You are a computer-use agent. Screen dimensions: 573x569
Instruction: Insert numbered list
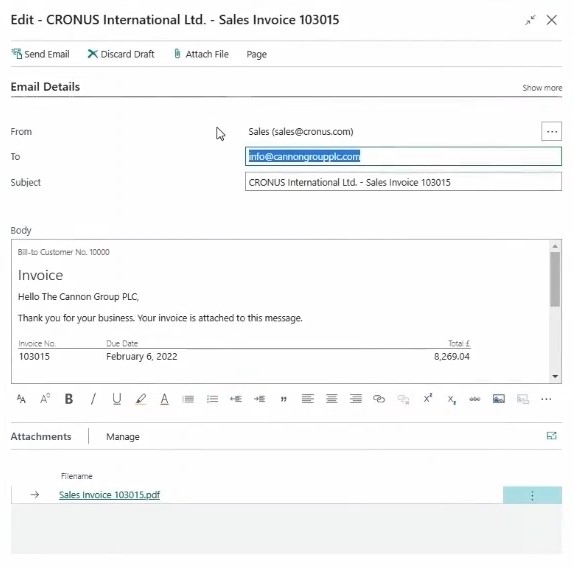(188, 399)
